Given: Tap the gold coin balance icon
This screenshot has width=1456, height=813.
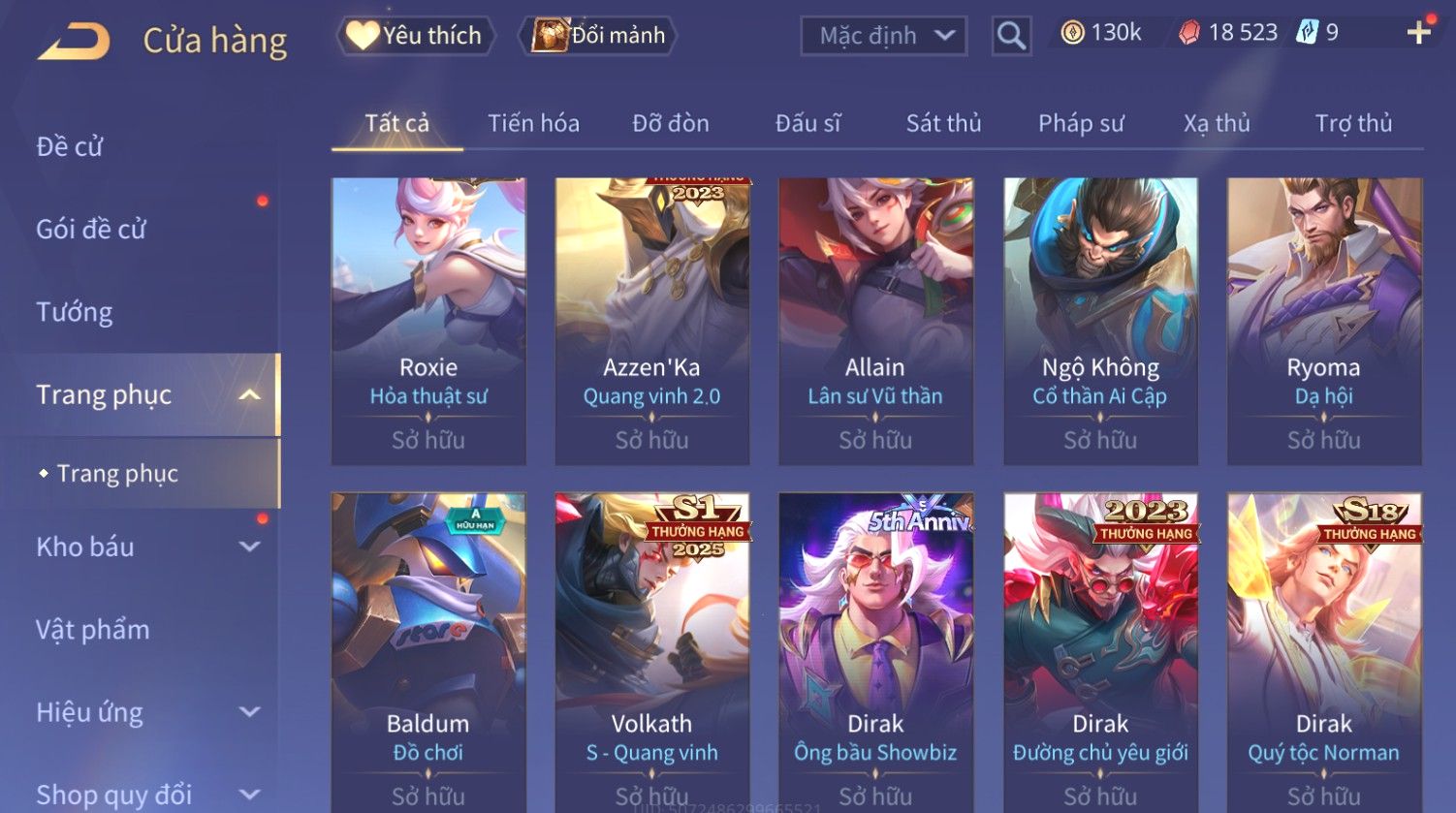Looking at the screenshot, I should coord(1072,33).
